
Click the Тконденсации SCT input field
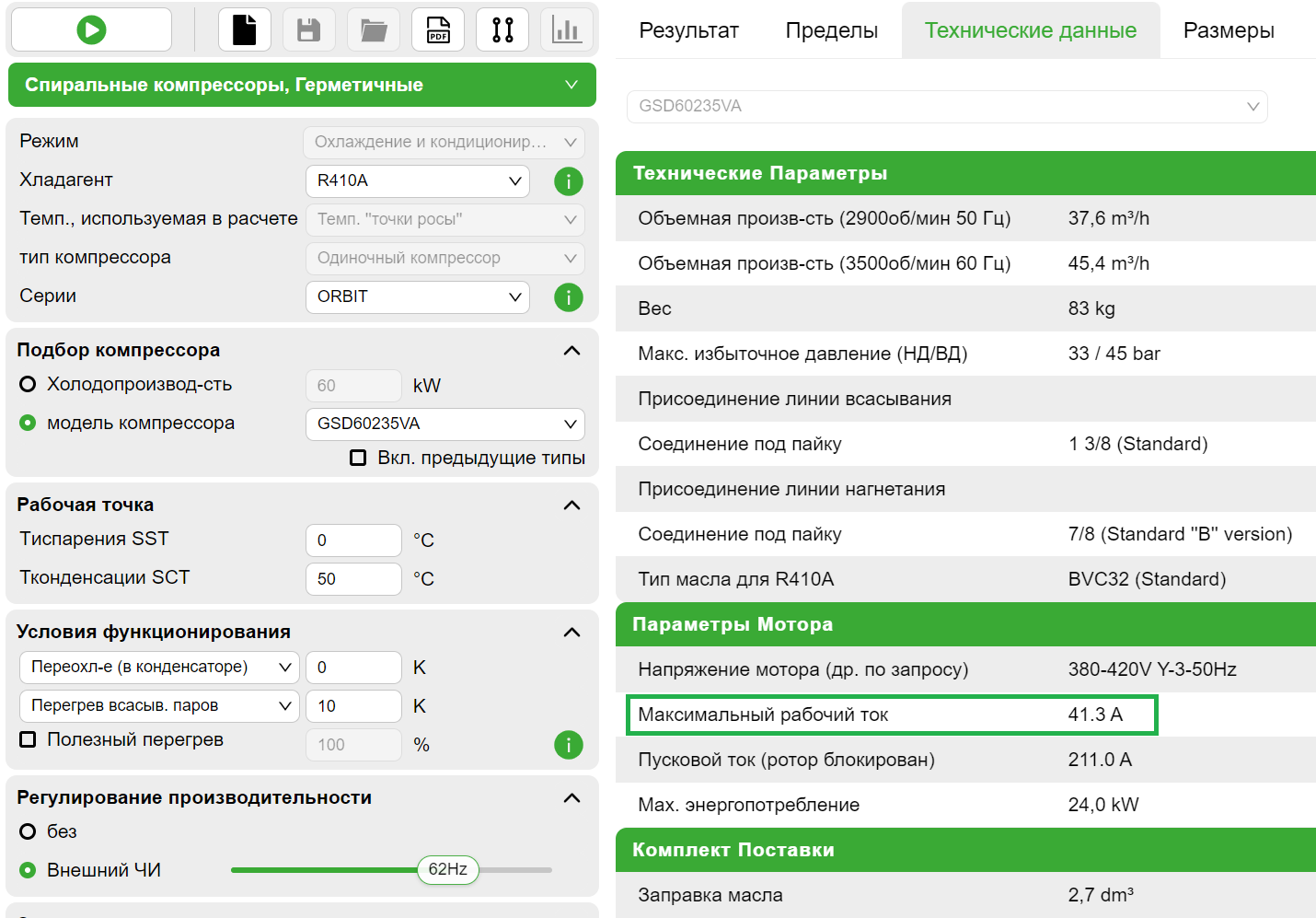[x=353, y=579]
